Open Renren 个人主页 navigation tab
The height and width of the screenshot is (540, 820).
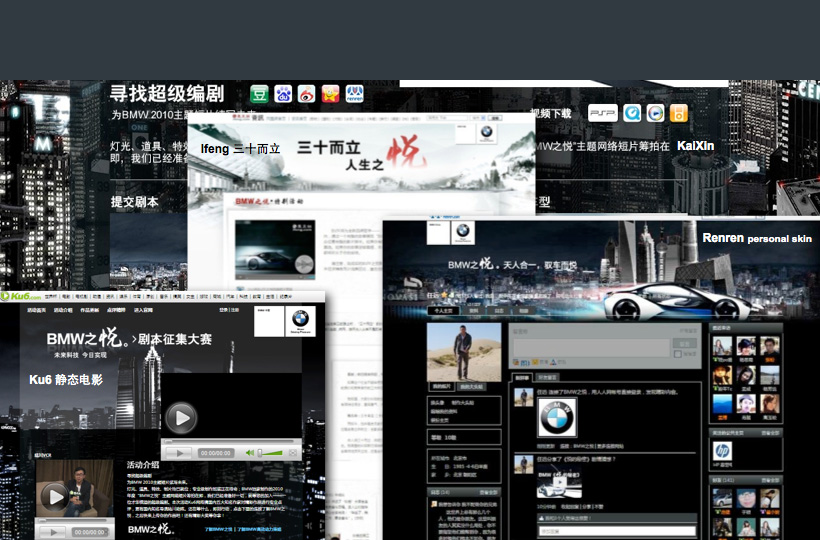coord(443,311)
